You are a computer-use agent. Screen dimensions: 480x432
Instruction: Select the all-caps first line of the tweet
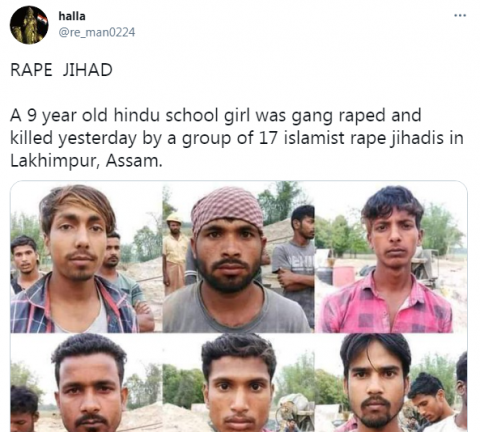(x=61, y=70)
